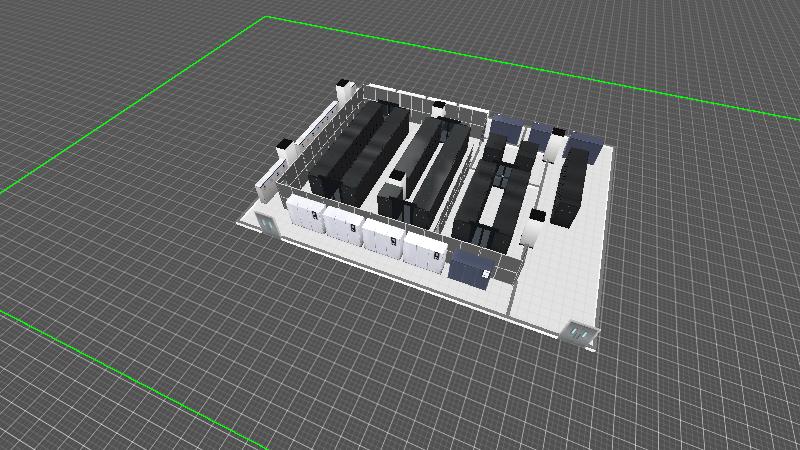Select the white unit on the back wall
The height and width of the screenshot is (450, 800).
click(441, 109)
